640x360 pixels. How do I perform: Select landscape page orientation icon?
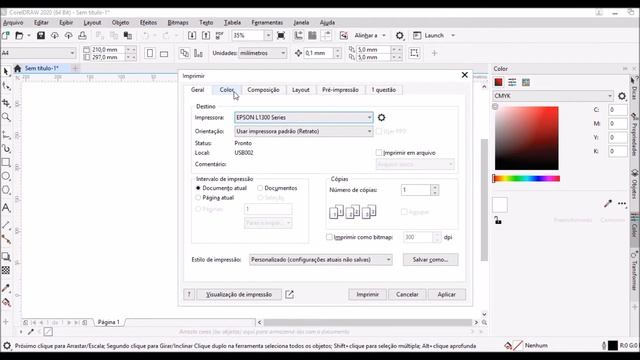tap(164, 53)
